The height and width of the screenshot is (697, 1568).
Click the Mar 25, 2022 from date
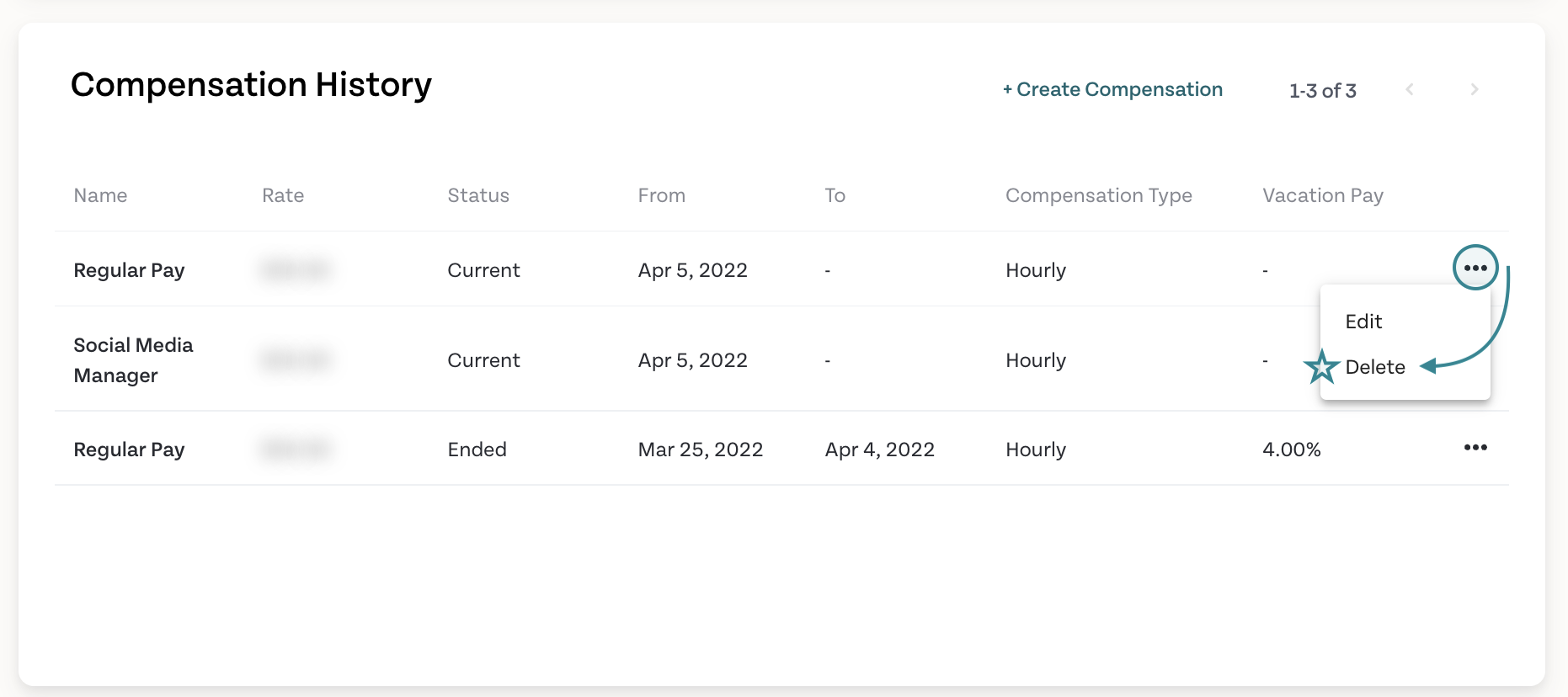pyautogui.click(x=701, y=450)
